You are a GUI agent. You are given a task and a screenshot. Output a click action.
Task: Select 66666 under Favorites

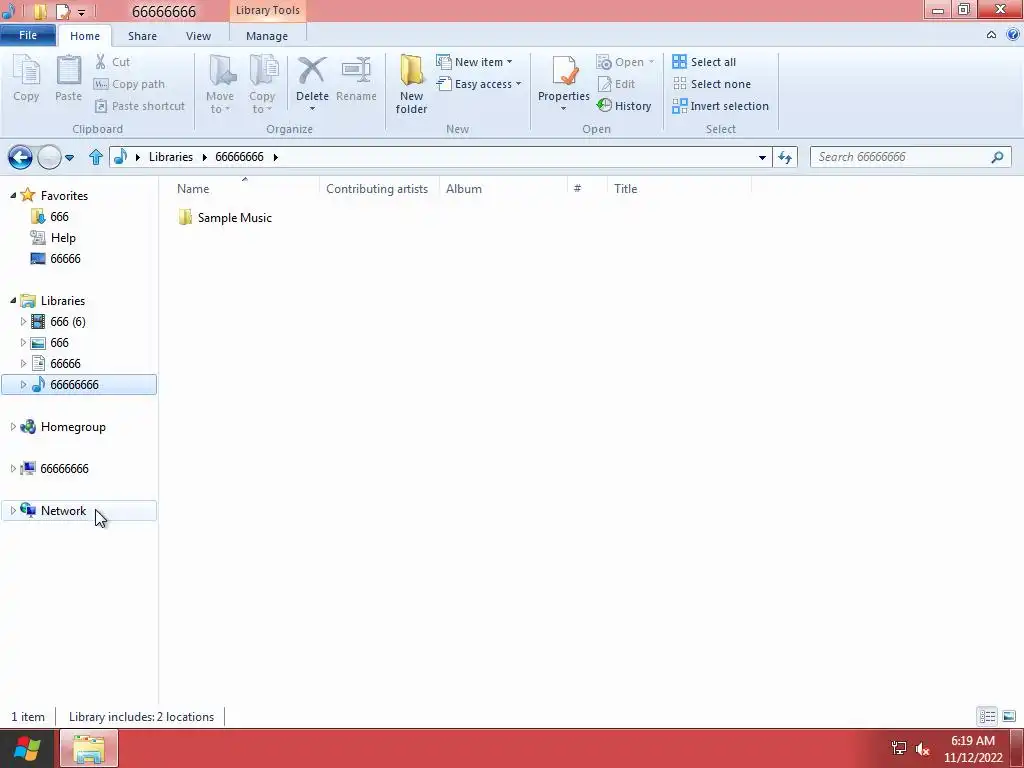(65, 259)
